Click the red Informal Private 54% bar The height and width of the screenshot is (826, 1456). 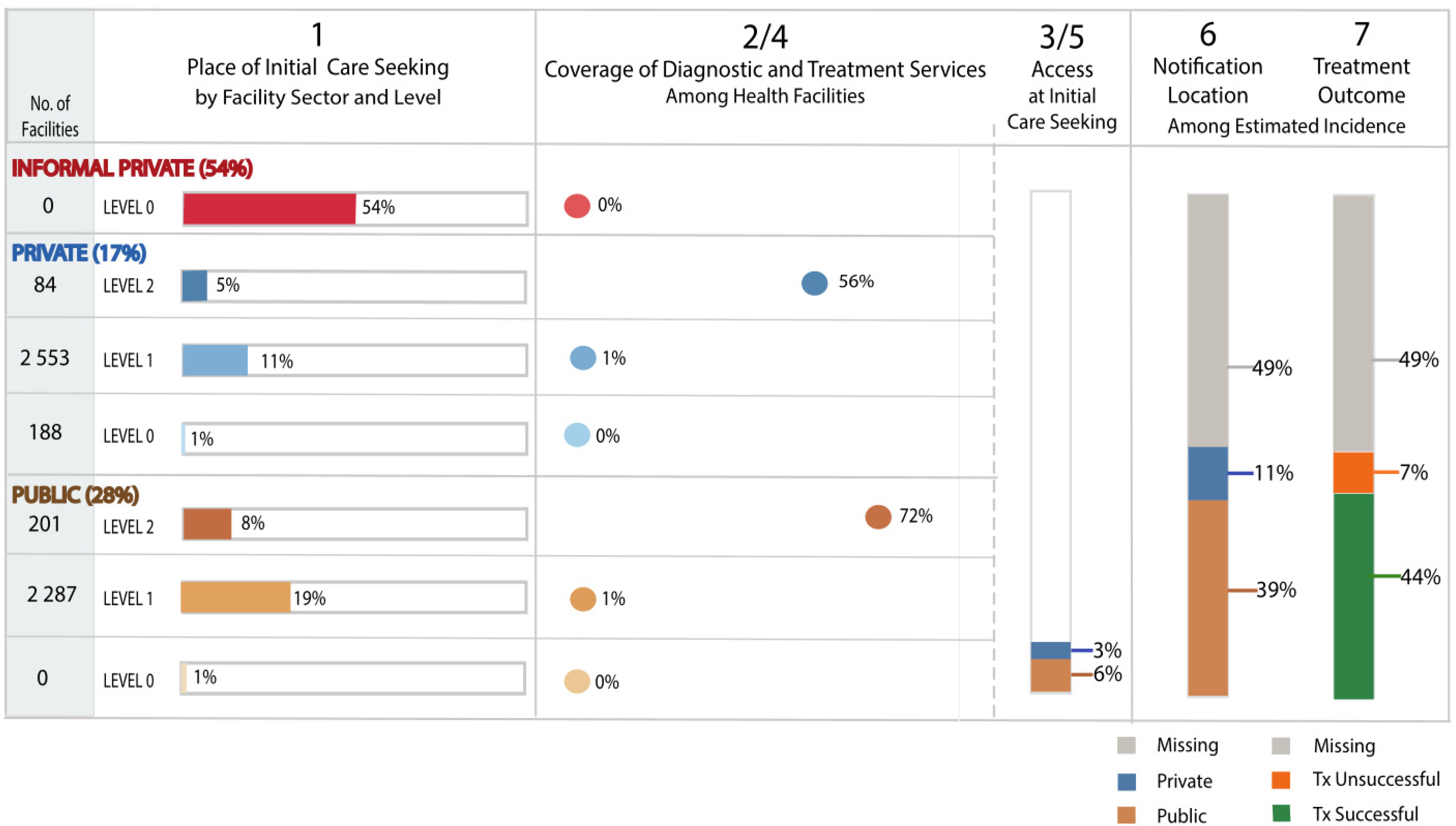[269, 209]
